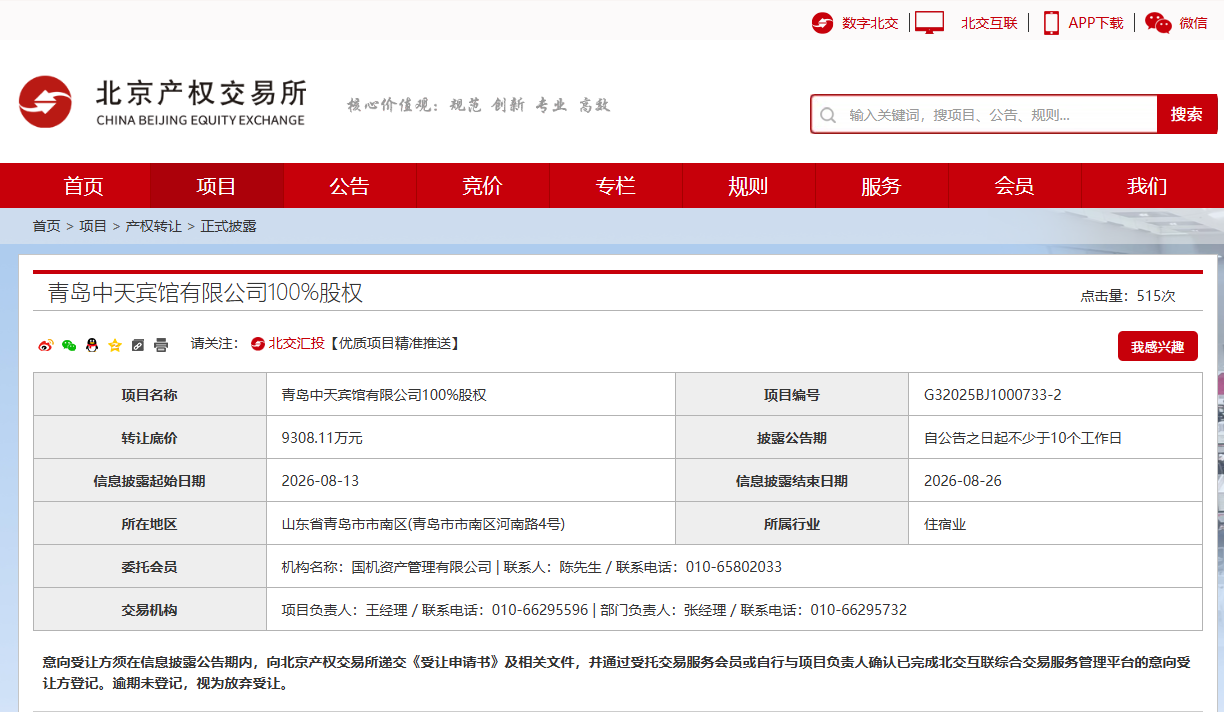Click the 自公告之日起不少于10个工作日 cell
The image size is (1224, 712).
pos(1056,438)
